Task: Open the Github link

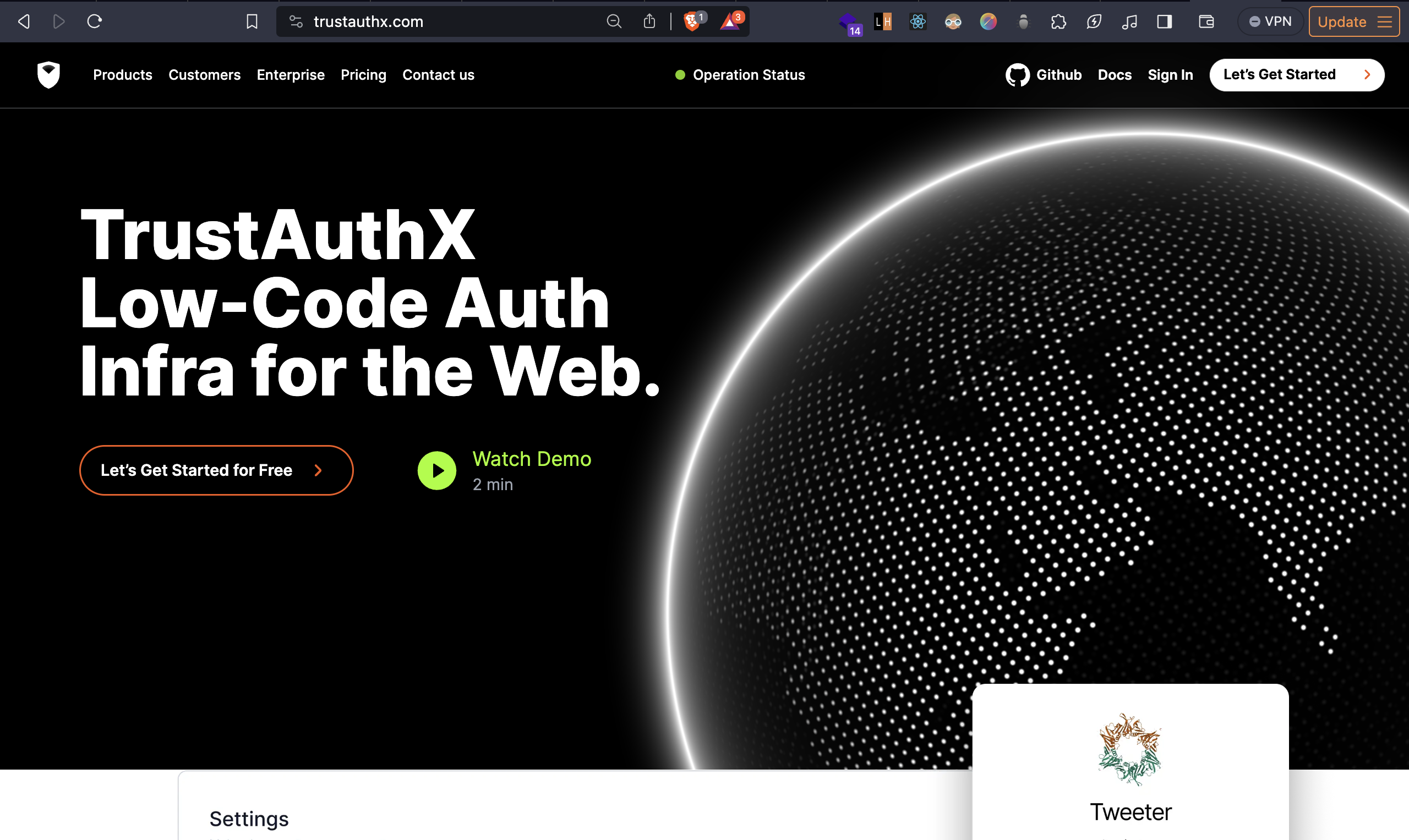Action: (x=1044, y=75)
